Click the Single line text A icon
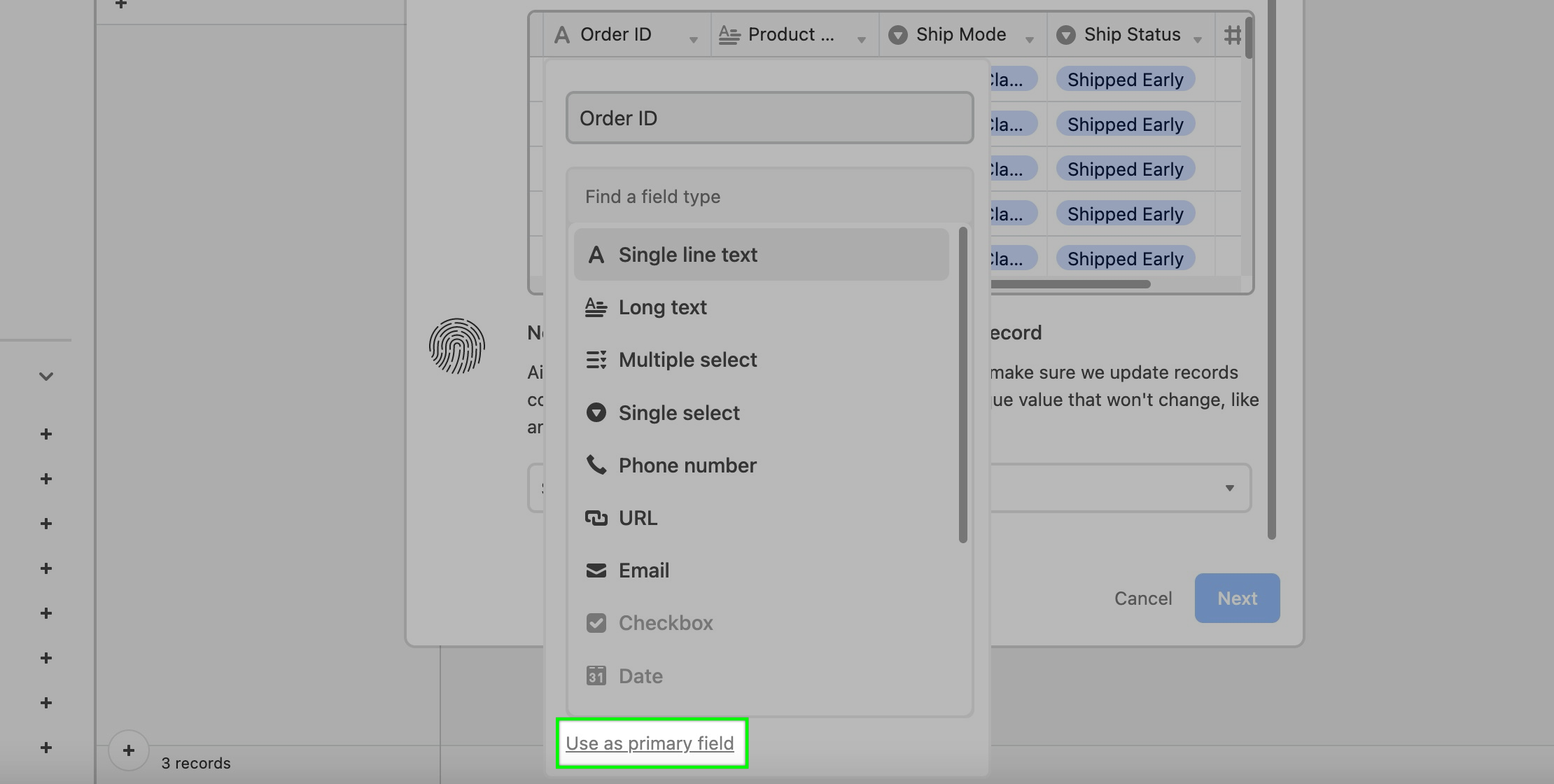Screen dimensions: 1554x784 pyautogui.click(x=596, y=255)
